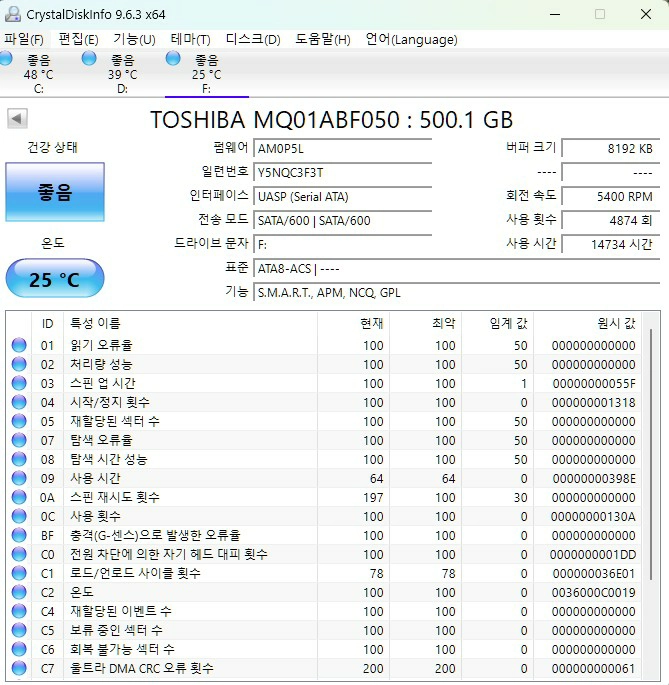Click the ID column header

click(47, 324)
